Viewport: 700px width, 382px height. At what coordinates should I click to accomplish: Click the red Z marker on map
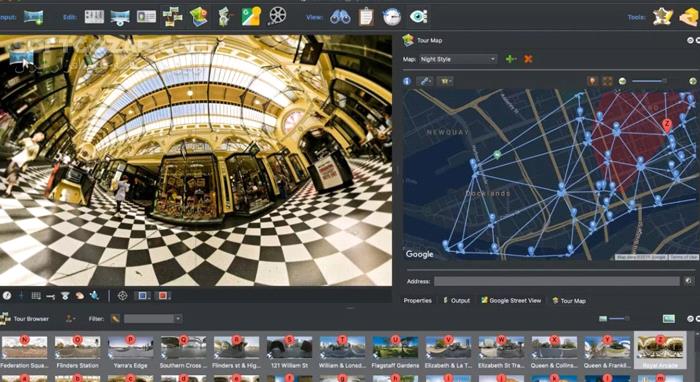click(667, 125)
